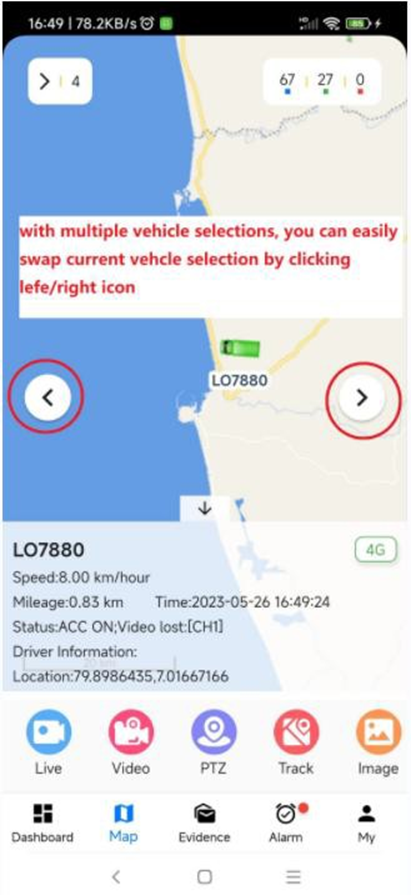
Task: Go to the My profile tab
Action: click(366, 824)
